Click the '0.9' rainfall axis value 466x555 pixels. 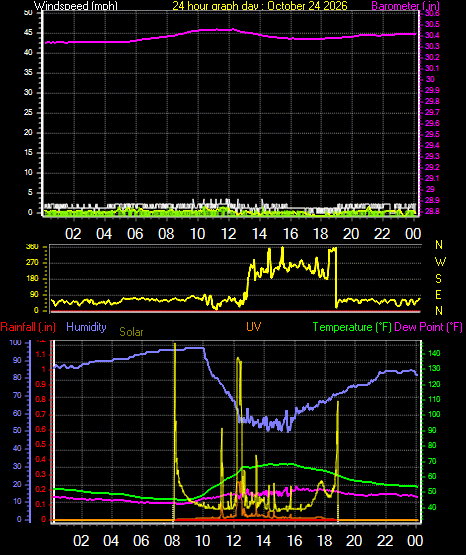41,384
